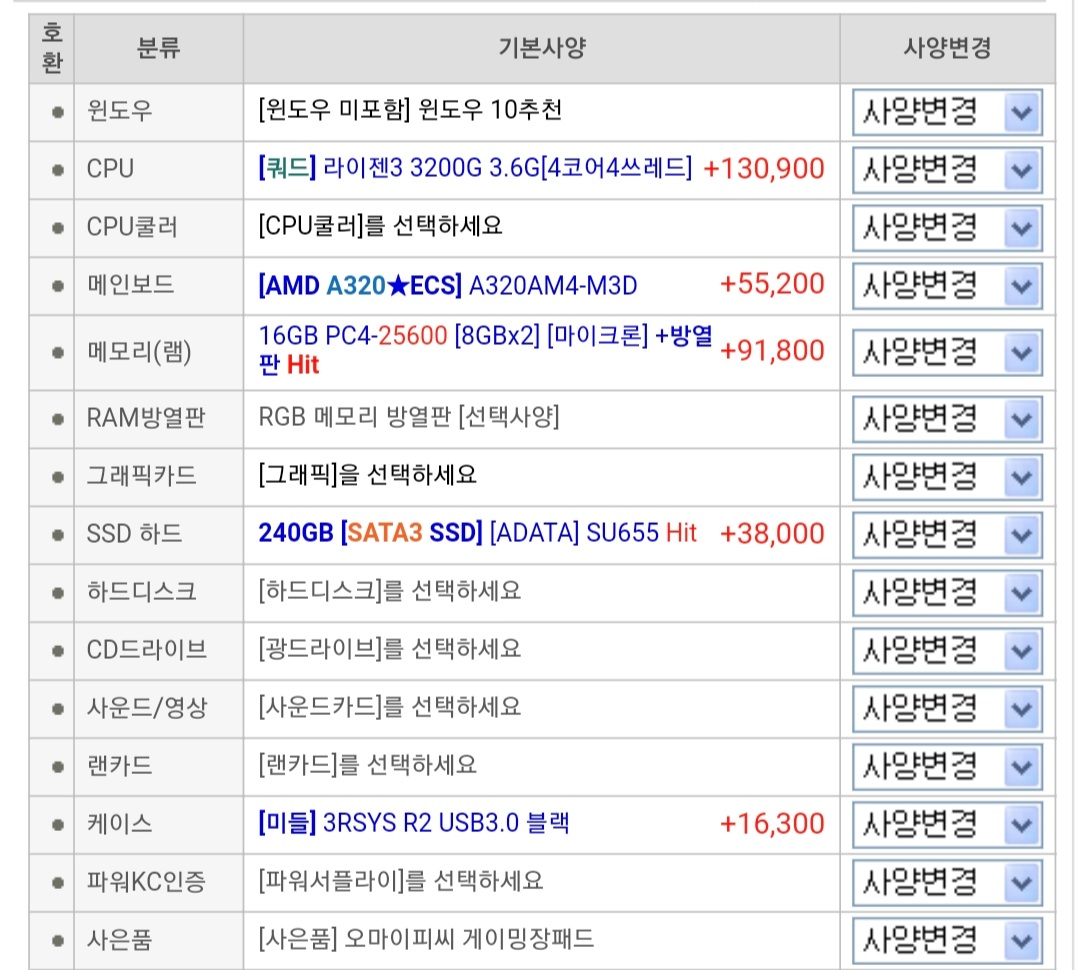1080x970 pixels.
Task: Click the +91,800 memory price
Action: (772, 351)
